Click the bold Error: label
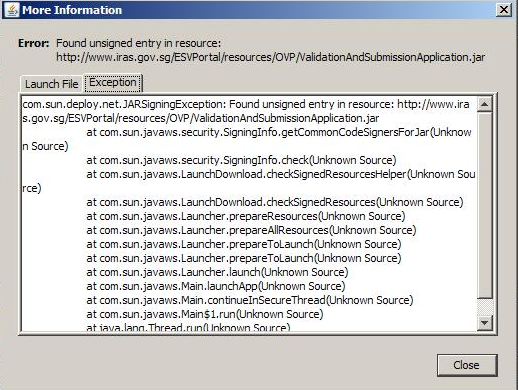The height and width of the screenshot is (390, 518). 34,43
